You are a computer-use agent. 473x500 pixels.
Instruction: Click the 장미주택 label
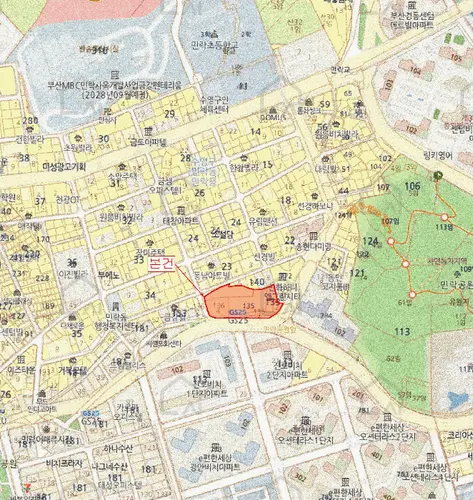click(x=150, y=252)
